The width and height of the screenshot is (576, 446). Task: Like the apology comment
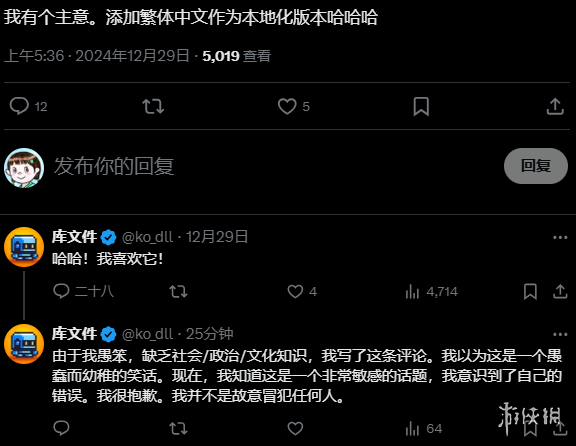[295, 428]
